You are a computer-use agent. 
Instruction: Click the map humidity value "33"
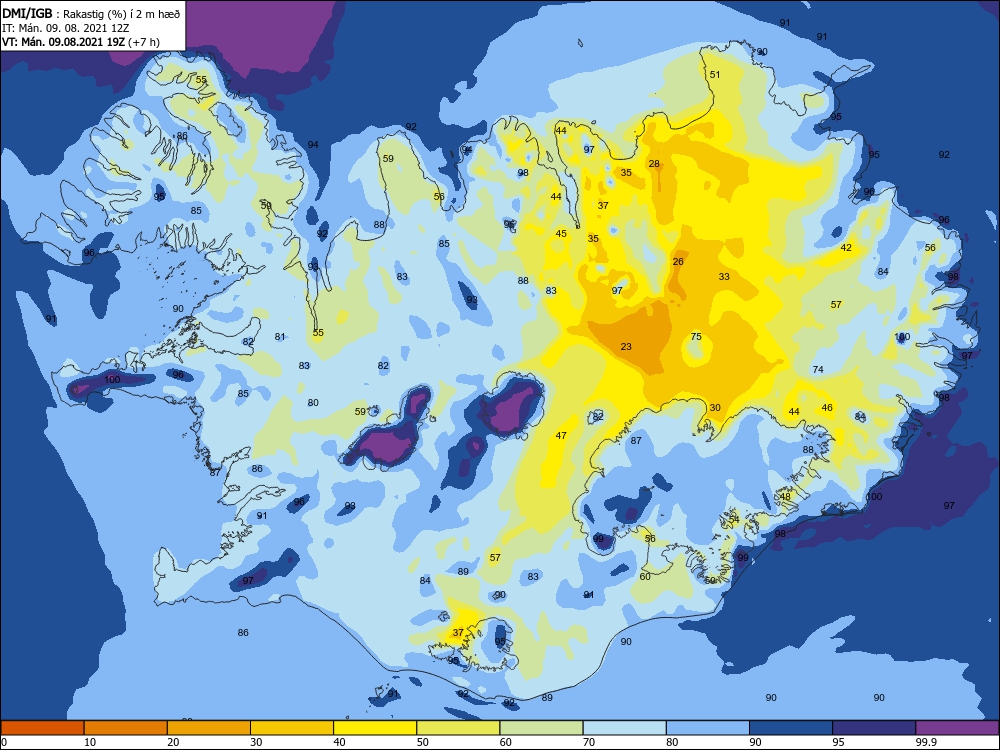(x=724, y=276)
